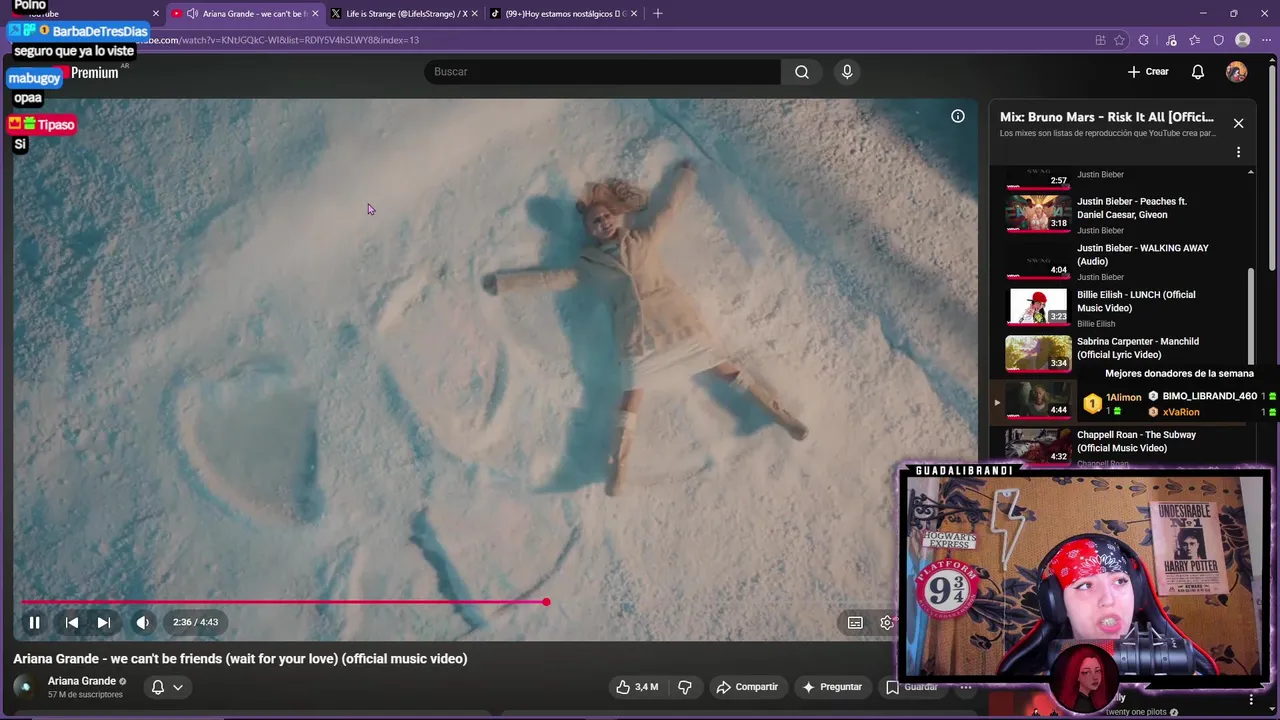This screenshot has height=720, width=1280.
Task: Close the Life is Strange tab
Action: click(474, 14)
